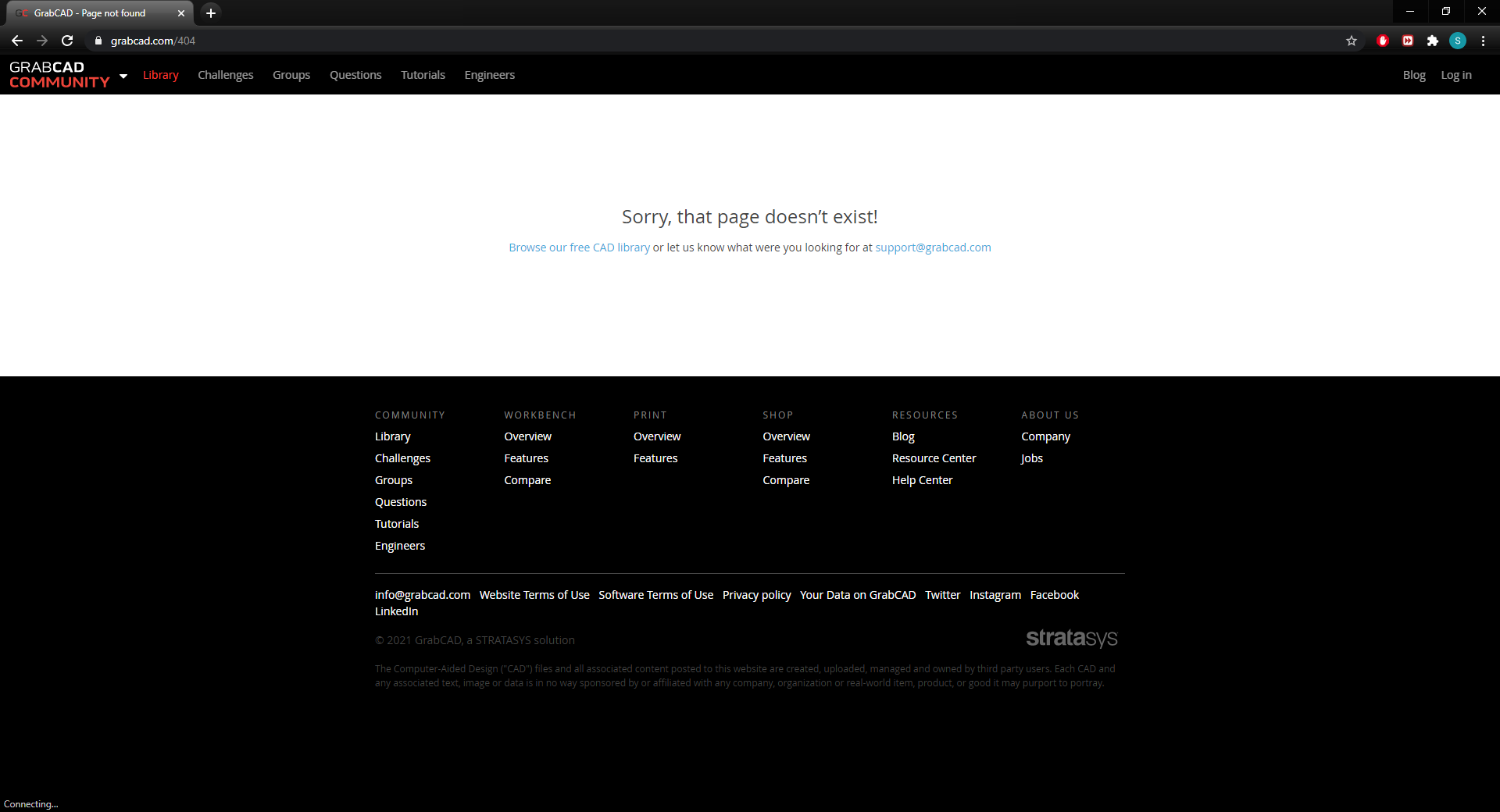The height and width of the screenshot is (812, 1500).
Task: Open Shop Compare footer link
Action: (786, 480)
